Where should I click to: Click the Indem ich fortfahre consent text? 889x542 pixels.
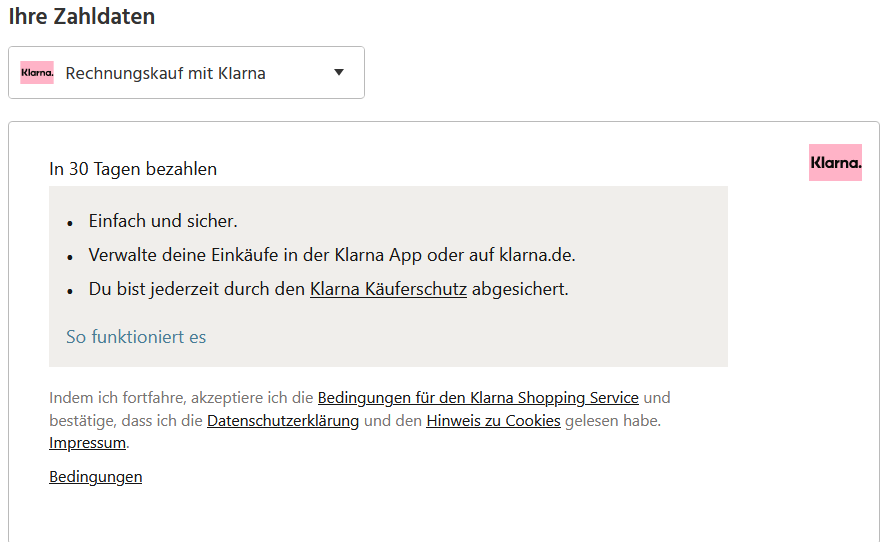[360, 420]
